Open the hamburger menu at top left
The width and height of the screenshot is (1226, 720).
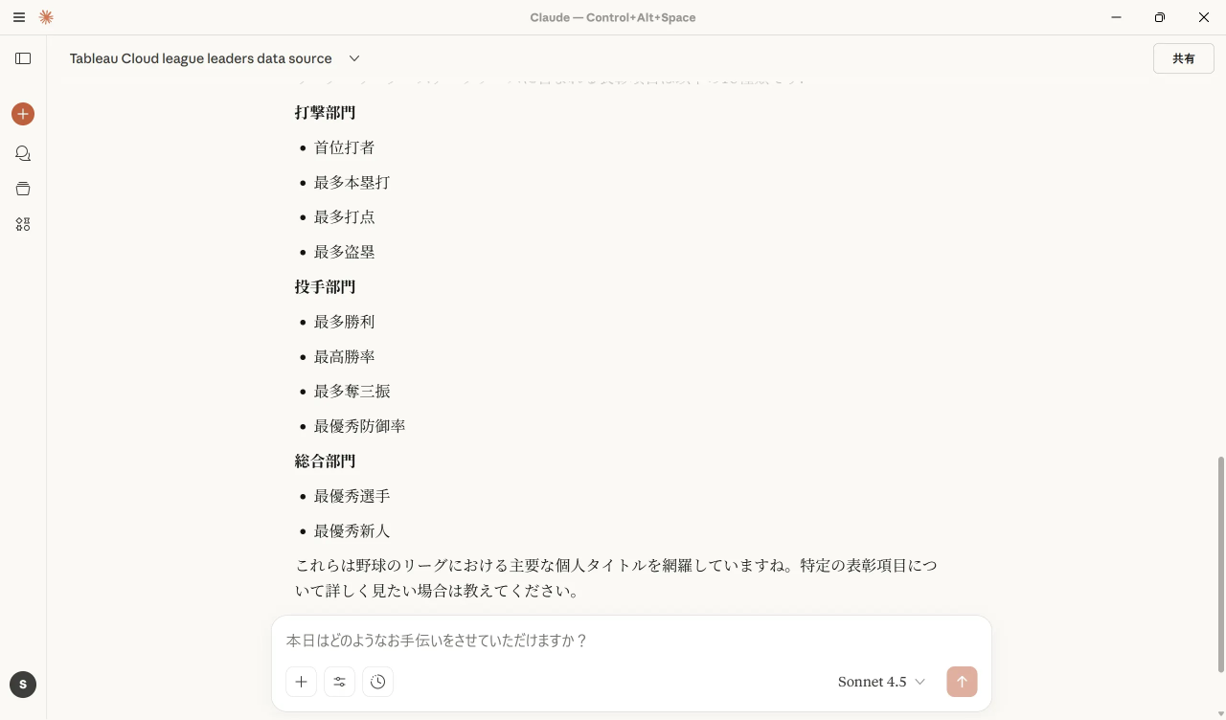click(x=17, y=17)
